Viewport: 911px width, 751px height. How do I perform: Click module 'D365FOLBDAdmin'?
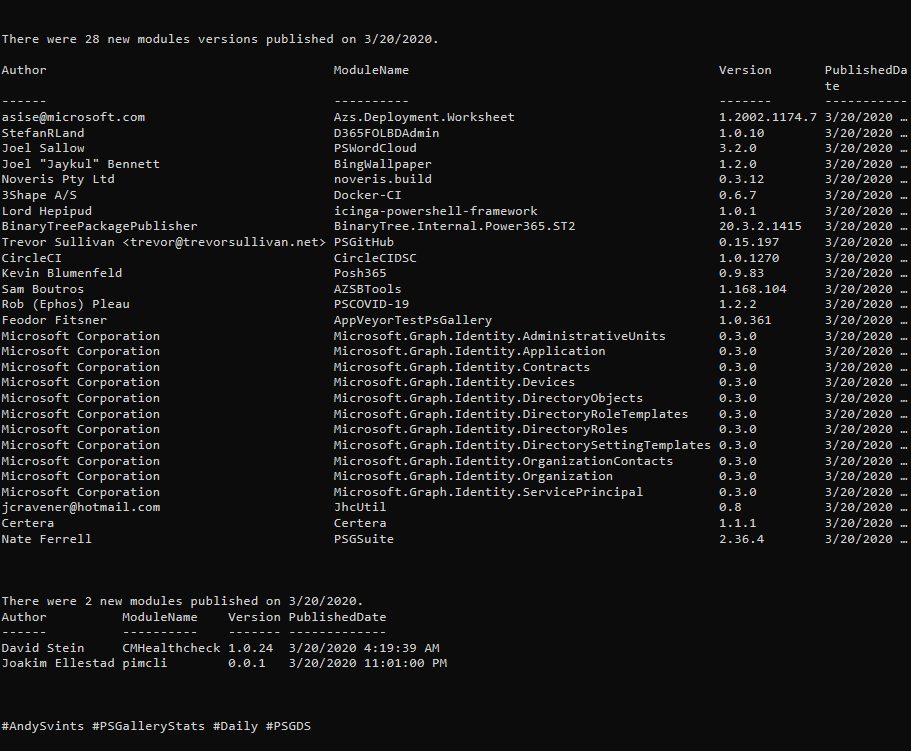[386, 133]
